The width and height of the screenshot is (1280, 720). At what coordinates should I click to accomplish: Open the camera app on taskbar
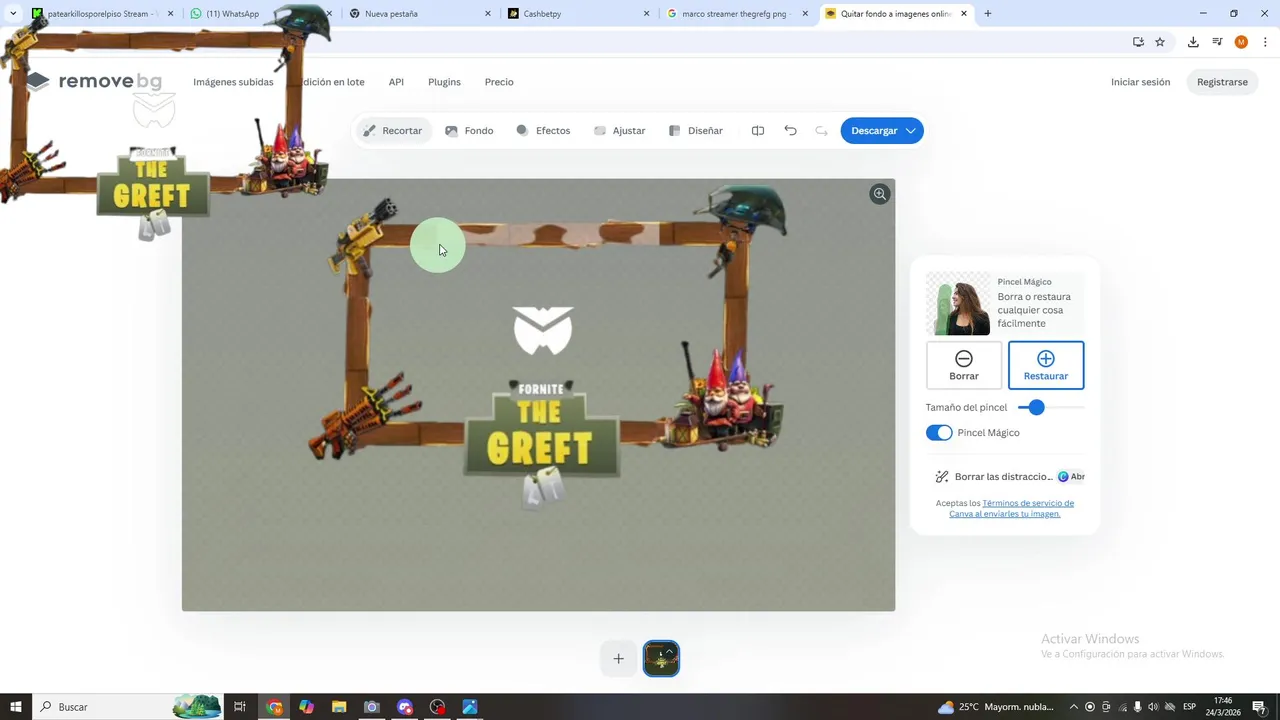click(371, 707)
